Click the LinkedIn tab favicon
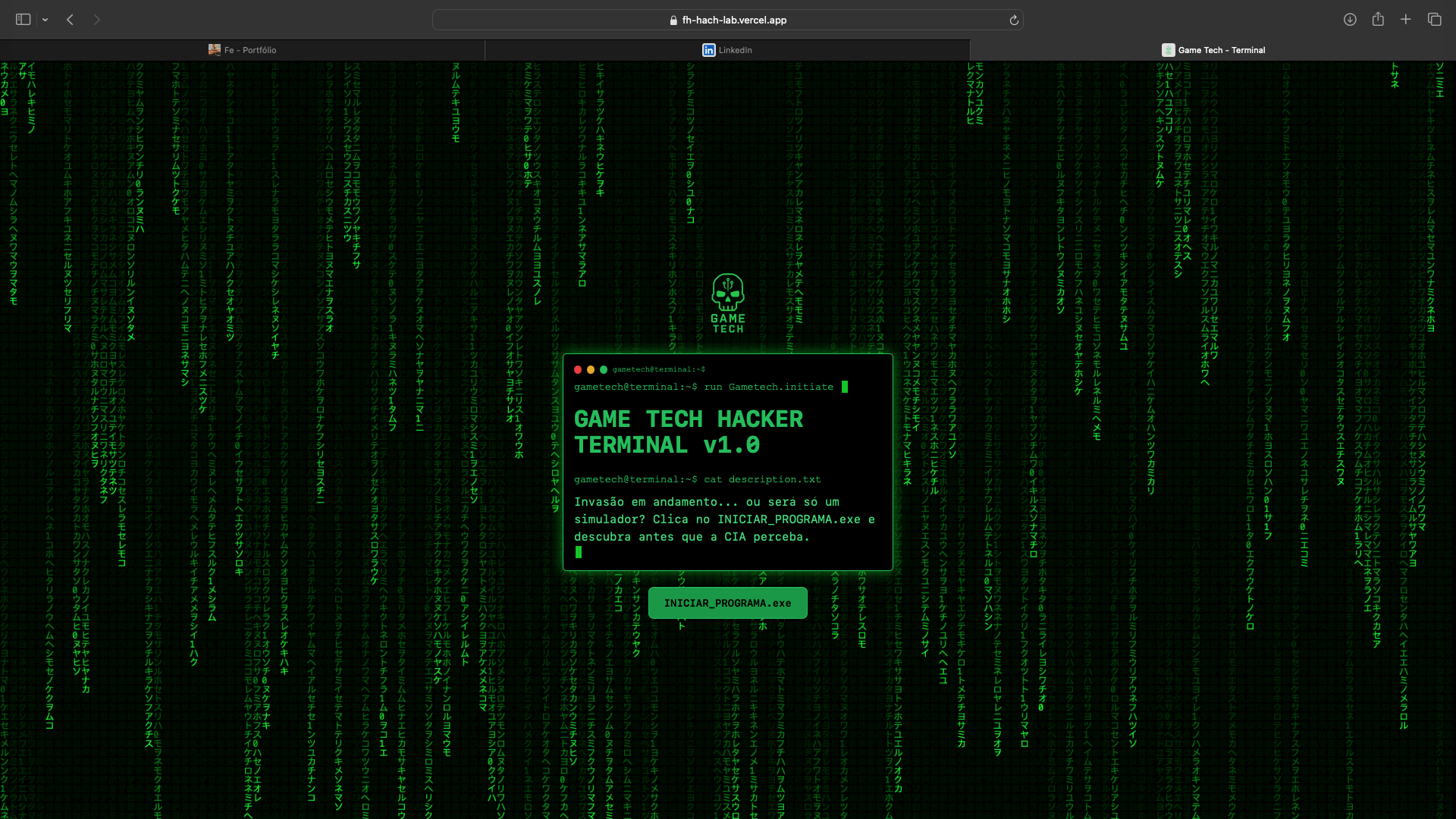Viewport: 1456px width, 819px height. 708,50
